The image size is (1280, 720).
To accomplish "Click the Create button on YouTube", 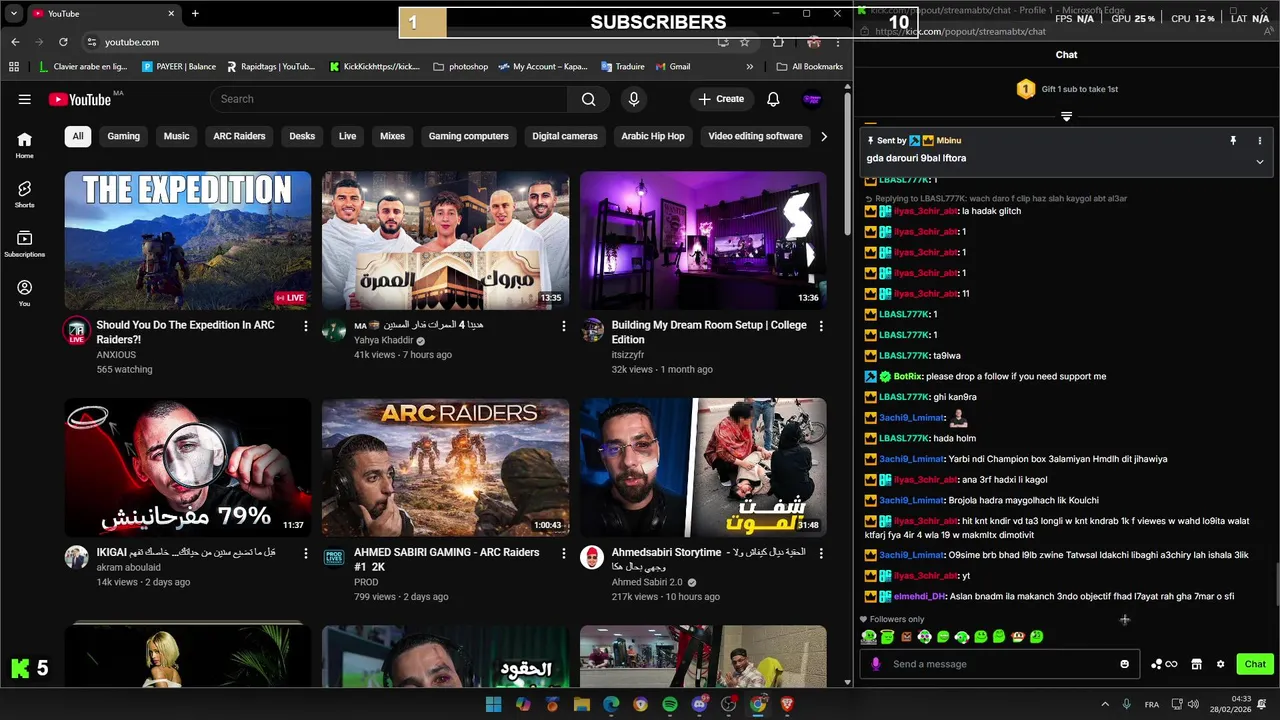I will 721,99.
